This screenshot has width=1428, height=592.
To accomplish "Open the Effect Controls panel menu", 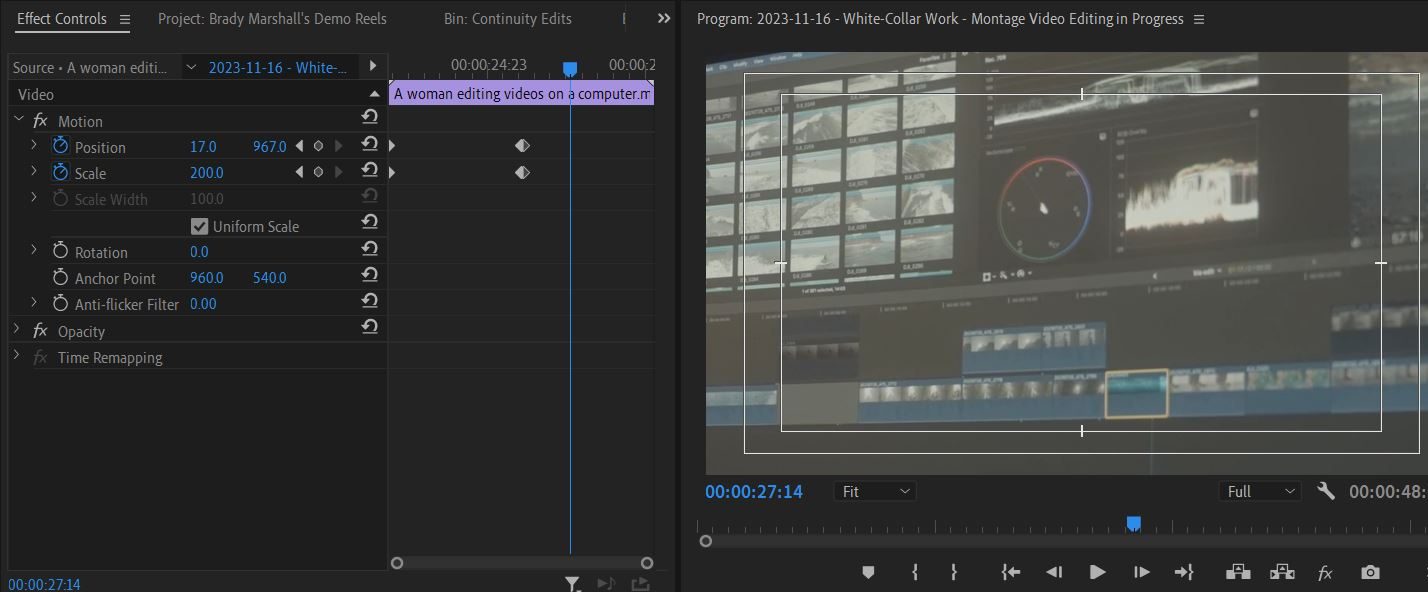I will [x=124, y=19].
